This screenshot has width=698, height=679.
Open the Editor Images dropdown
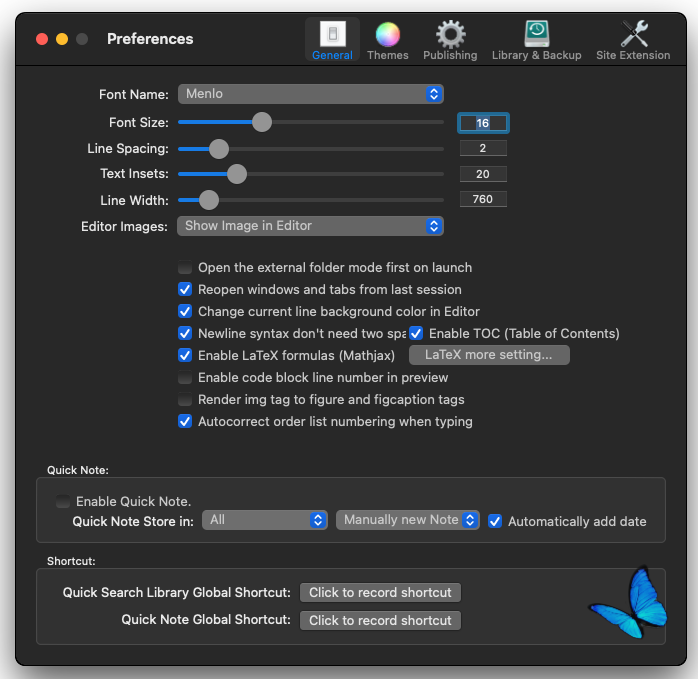(x=310, y=226)
